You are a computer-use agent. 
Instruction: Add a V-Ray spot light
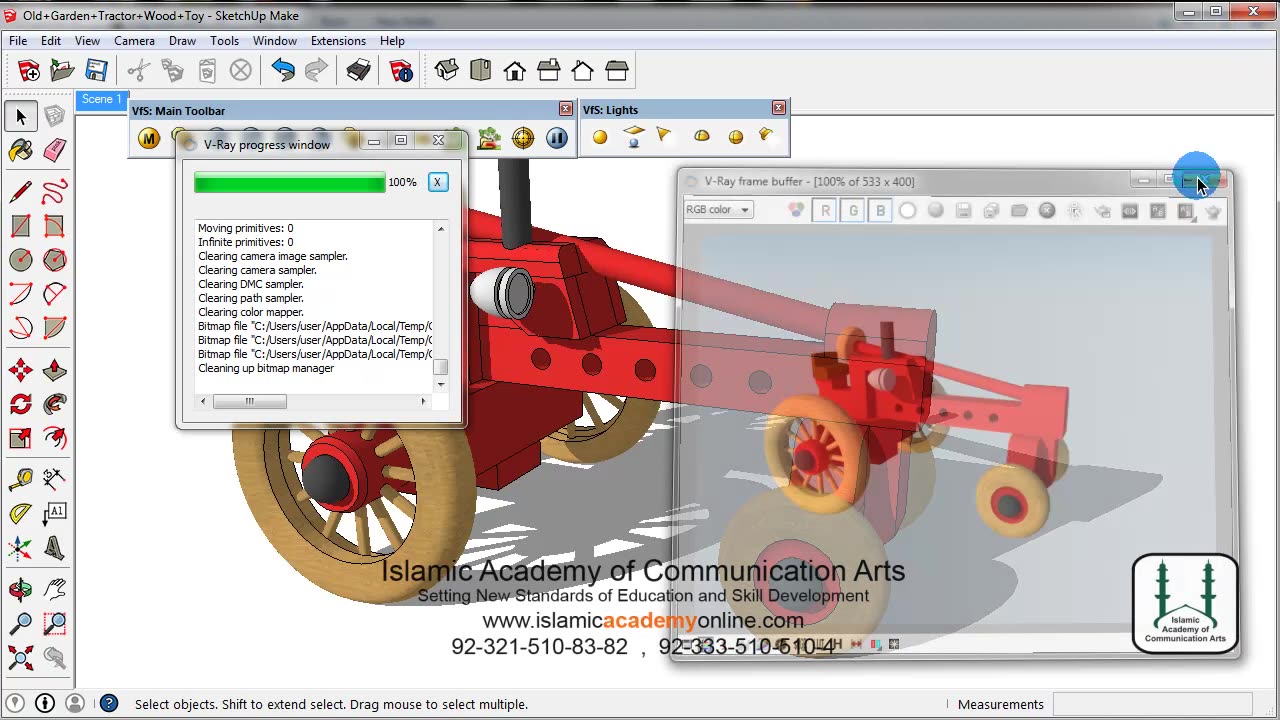(664, 137)
